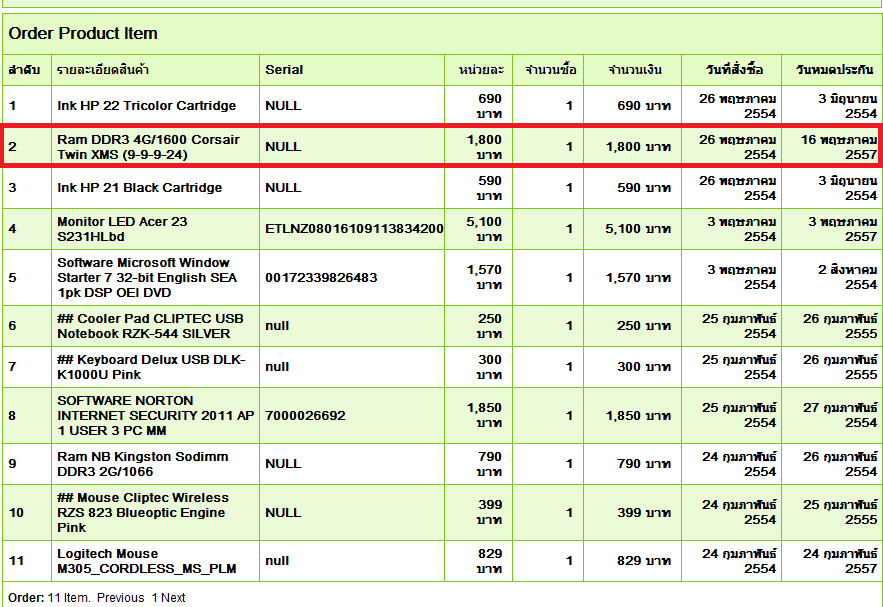
Task: Select the highlighted Ram DDR3 Corsair row
Action: coord(148,147)
